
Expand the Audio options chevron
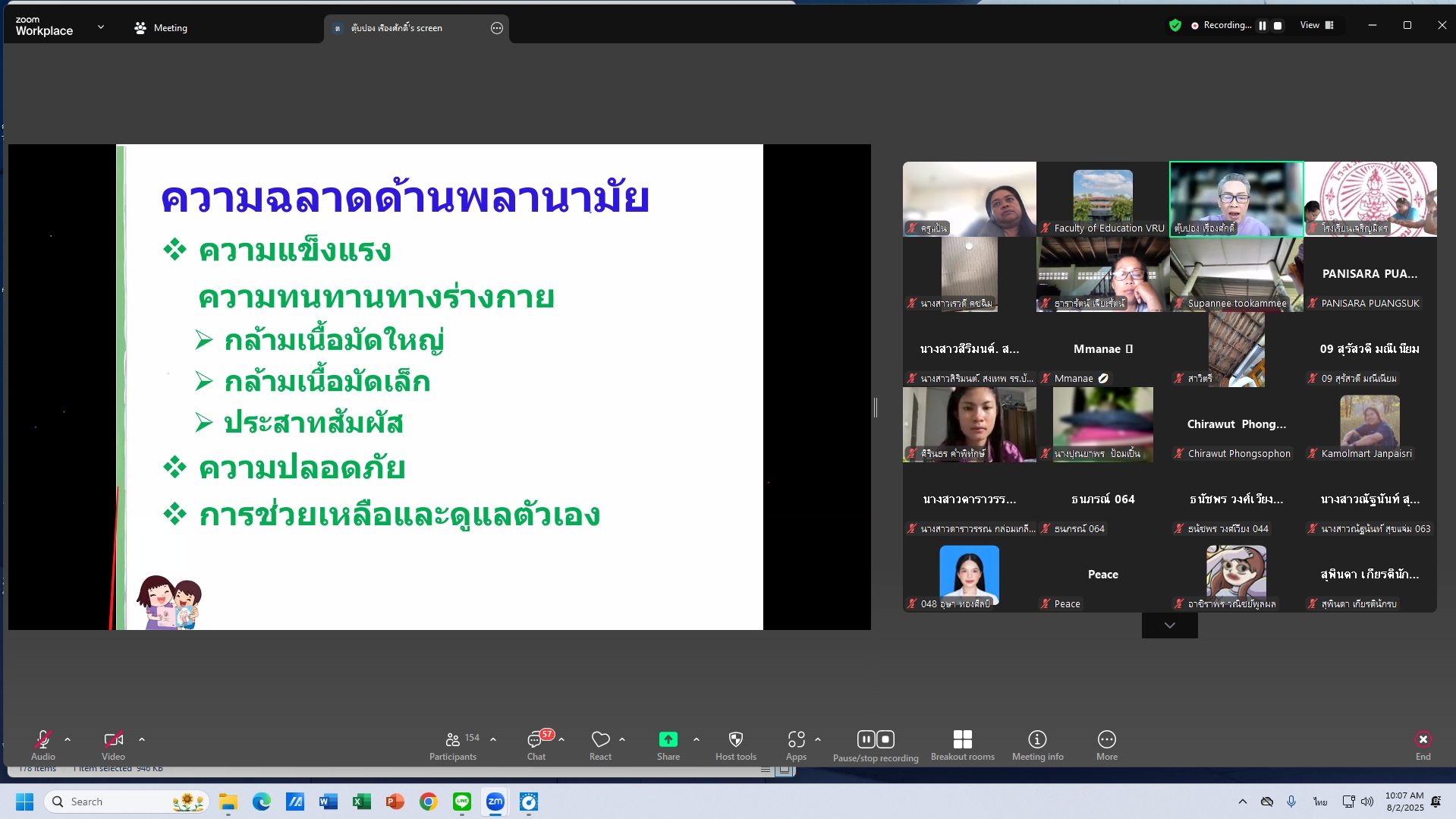pos(68,740)
